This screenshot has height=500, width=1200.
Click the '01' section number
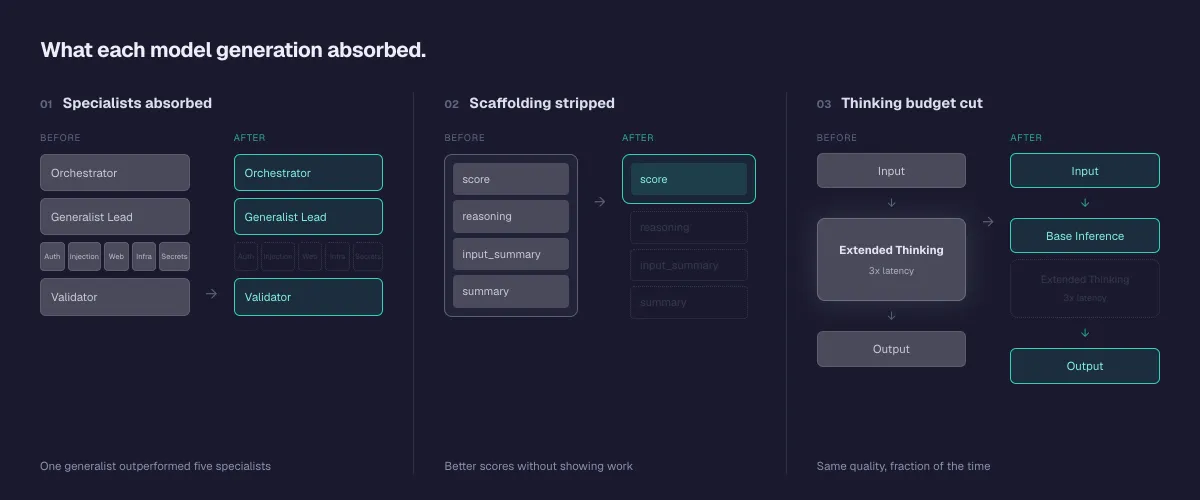46,104
